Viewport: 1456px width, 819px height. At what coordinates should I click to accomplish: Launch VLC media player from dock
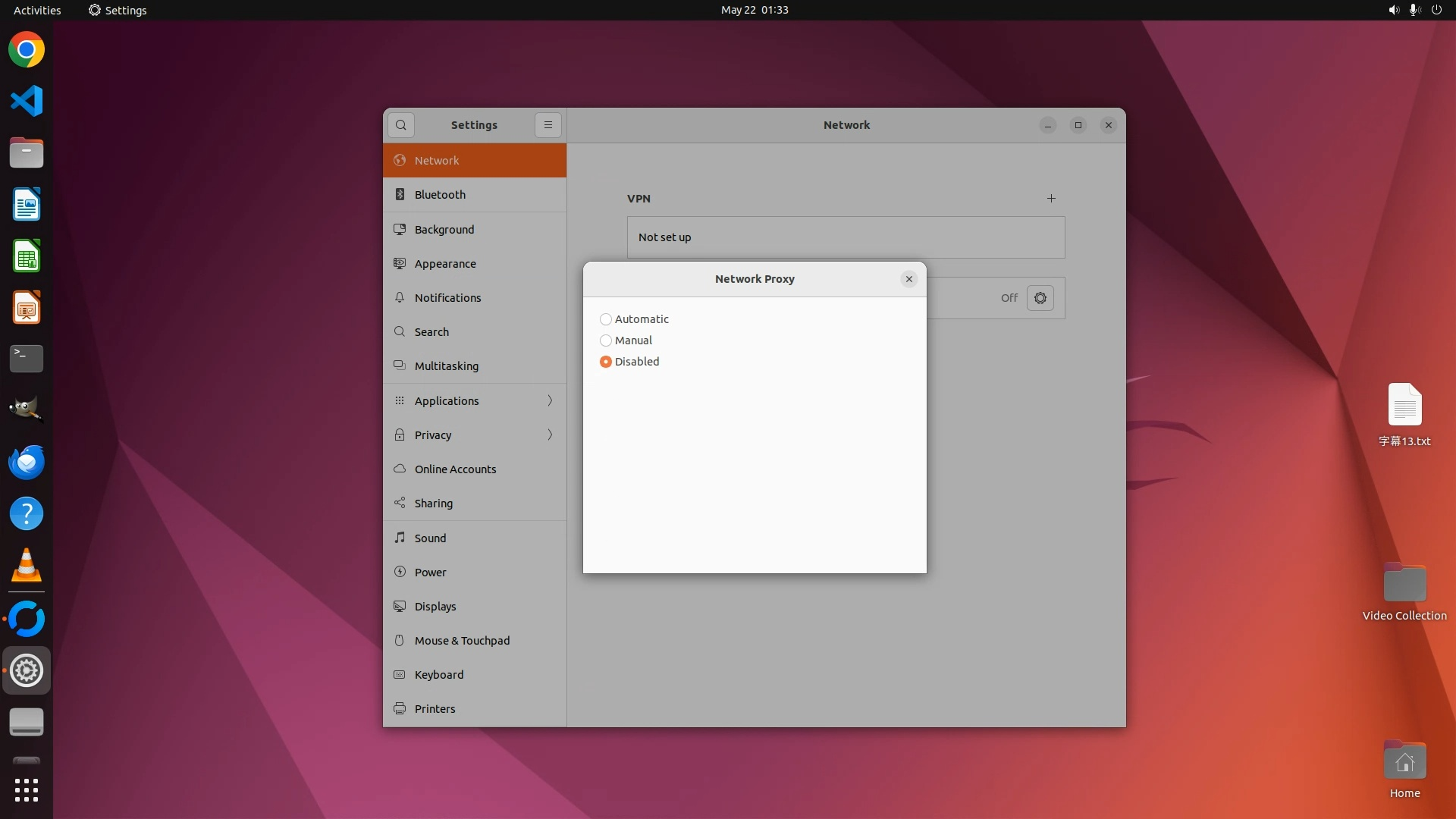coord(27,566)
